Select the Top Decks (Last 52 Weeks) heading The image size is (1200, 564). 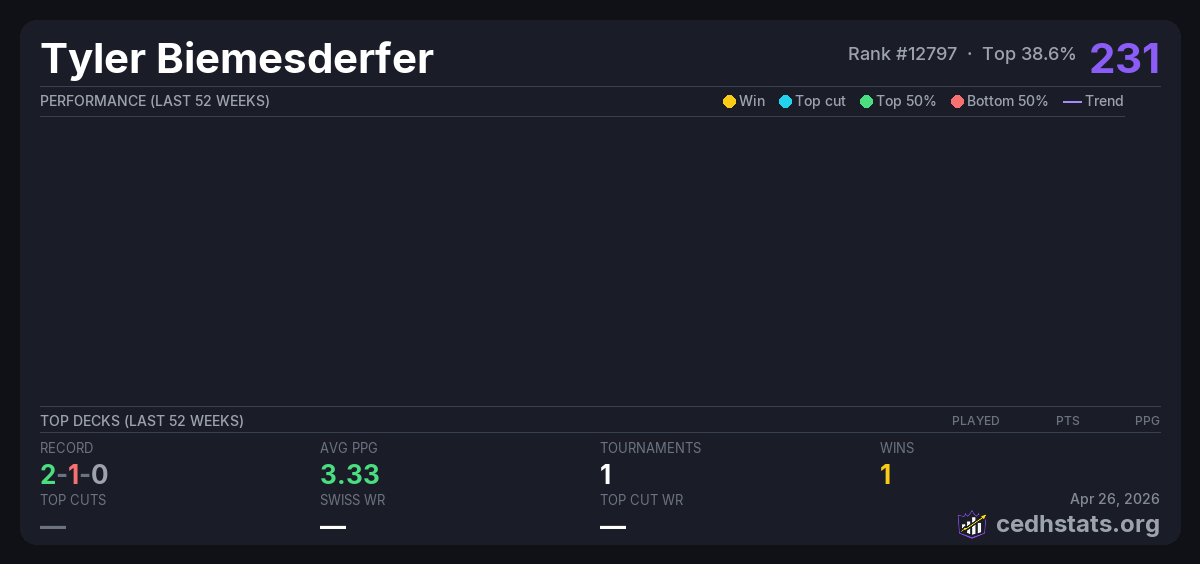click(x=142, y=421)
